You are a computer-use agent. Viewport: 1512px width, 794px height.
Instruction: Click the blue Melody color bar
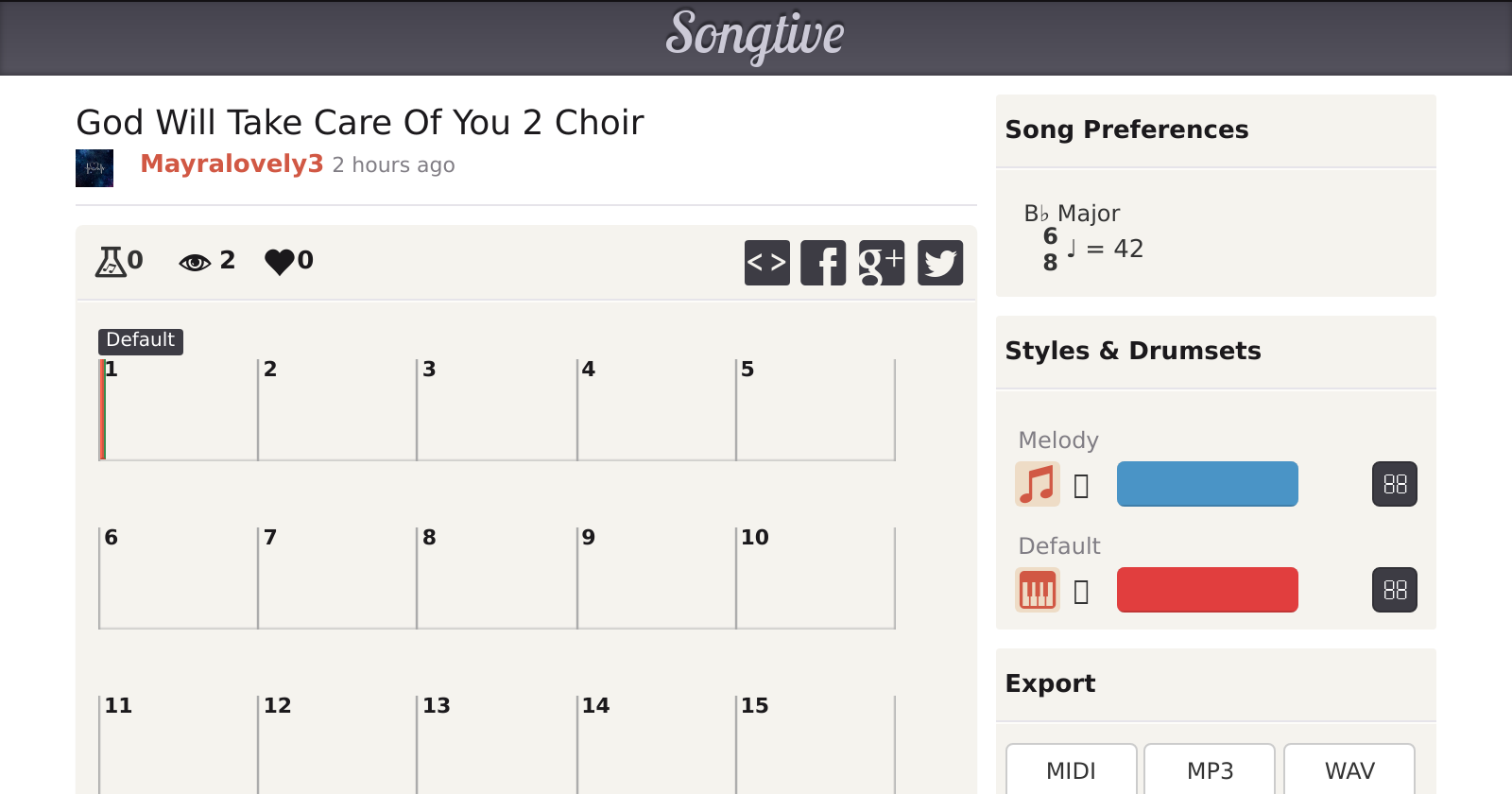pos(1207,484)
